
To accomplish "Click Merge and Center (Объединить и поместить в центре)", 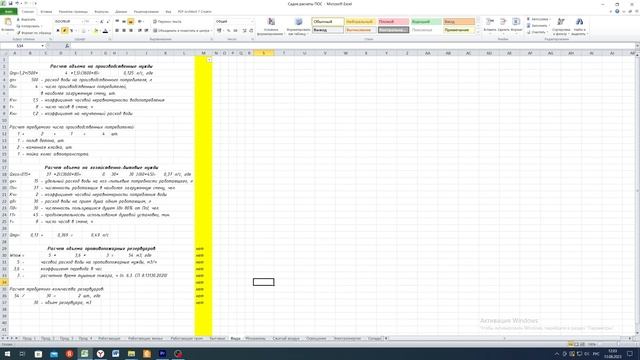I will pyautogui.click(x=182, y=31).
